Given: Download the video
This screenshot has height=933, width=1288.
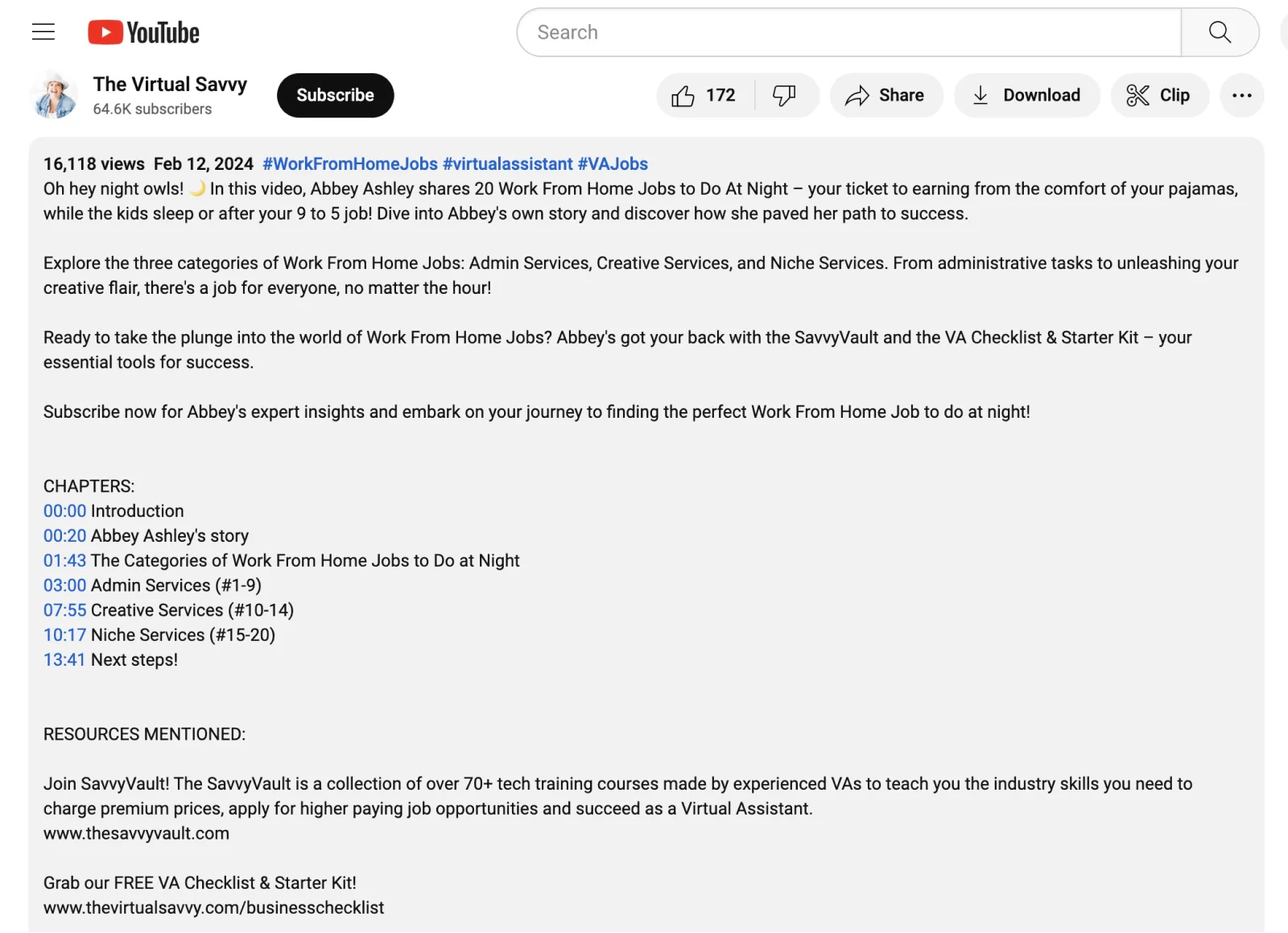Looking at the screenshot, I should 1026,96.
